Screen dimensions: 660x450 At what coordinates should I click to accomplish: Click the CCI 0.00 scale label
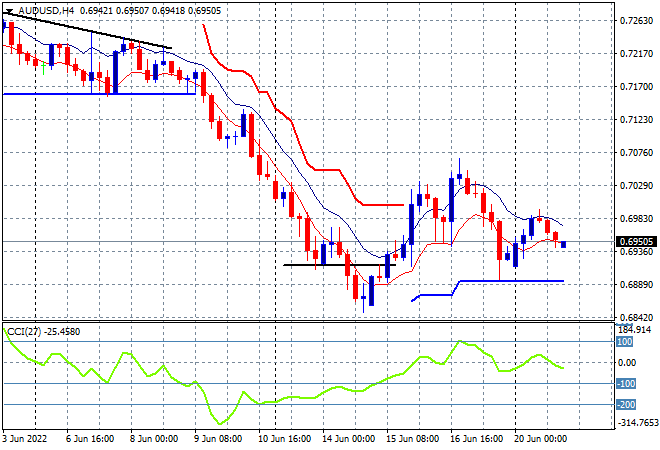tap(627, 362)
